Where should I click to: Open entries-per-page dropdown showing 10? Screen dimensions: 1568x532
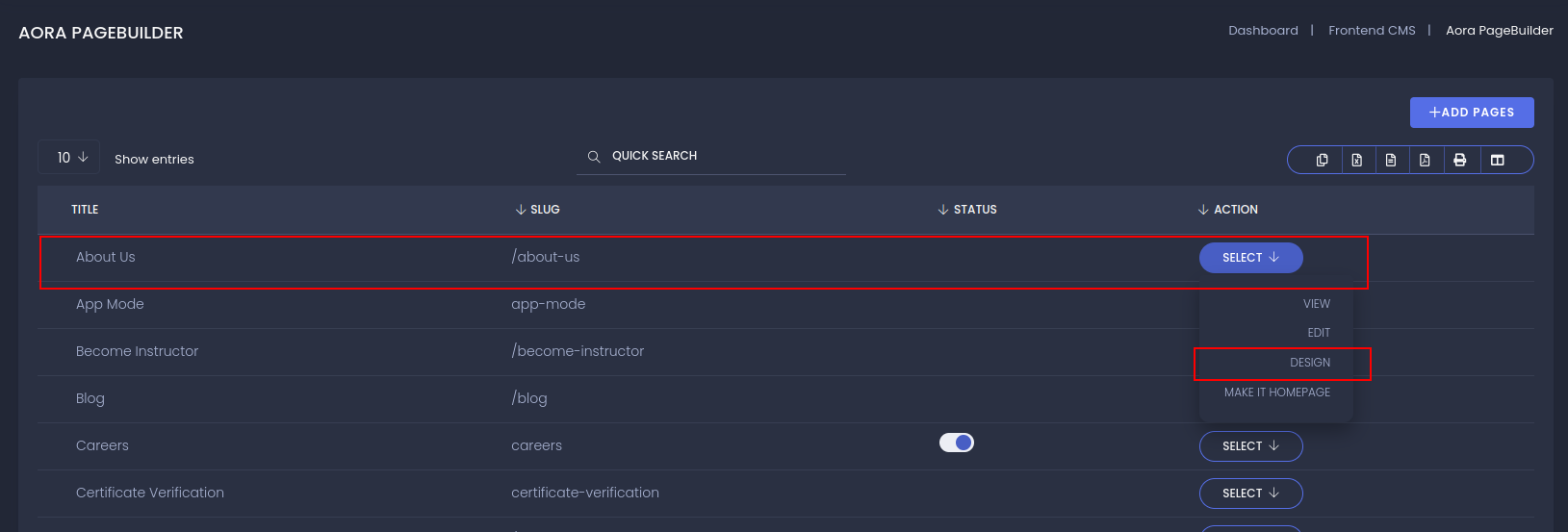click(69, 157)
